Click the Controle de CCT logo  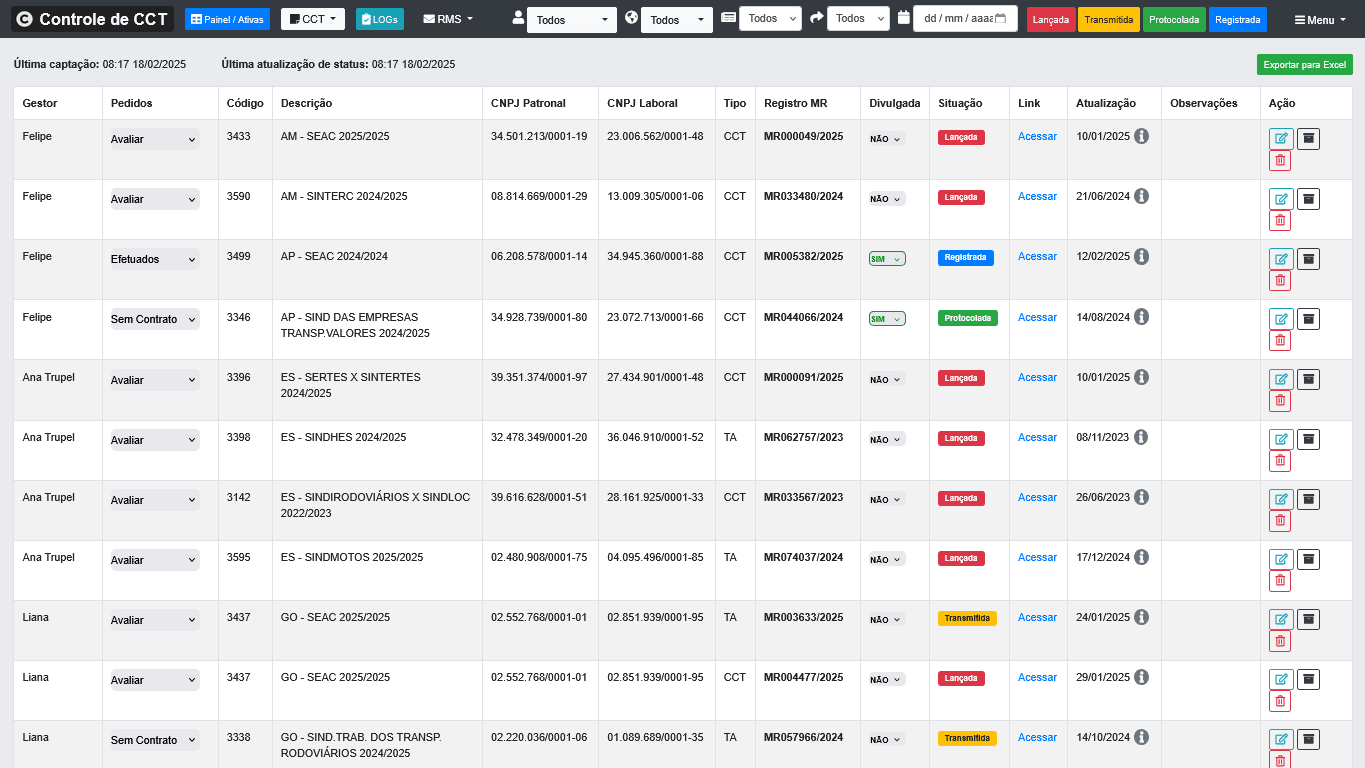coord(92,19)
